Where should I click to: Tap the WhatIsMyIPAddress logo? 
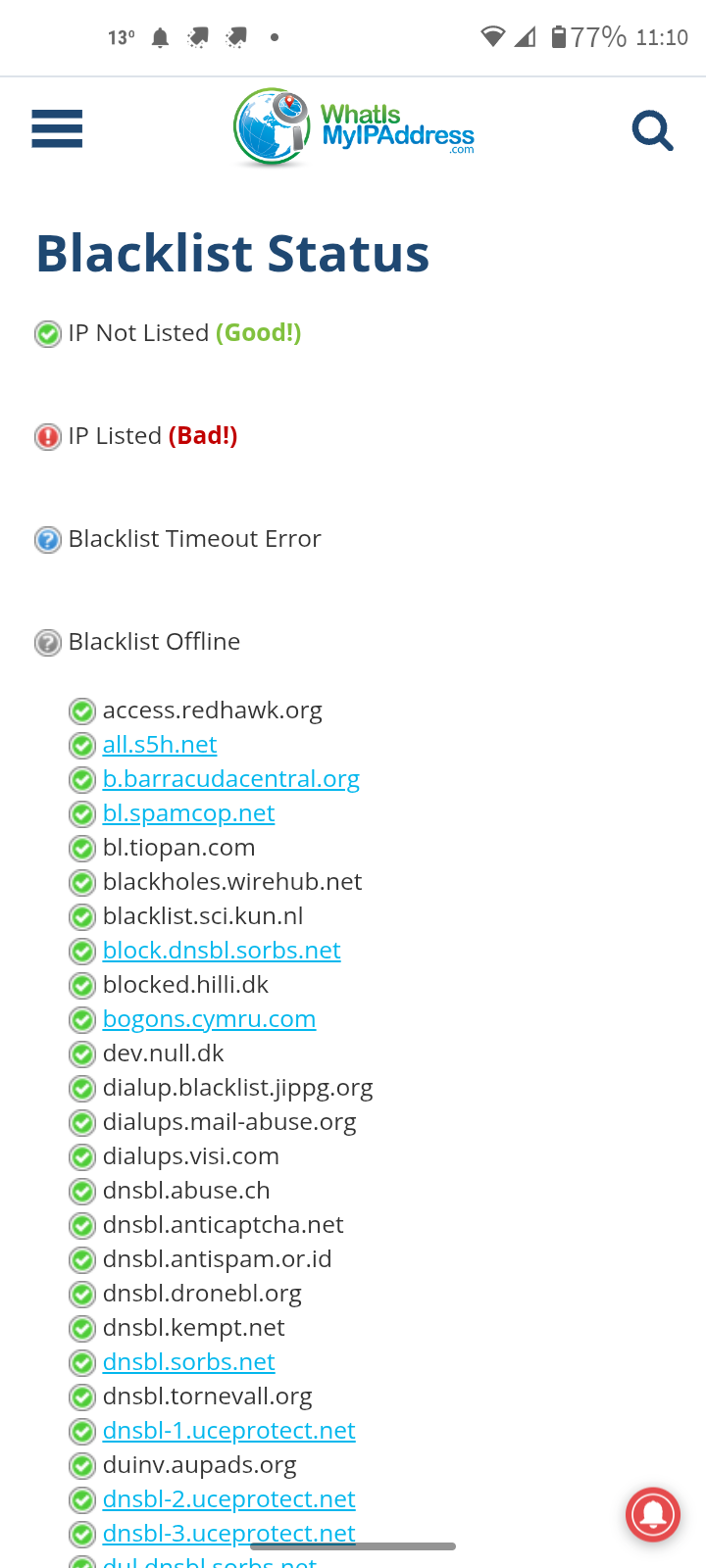point(354,128)
